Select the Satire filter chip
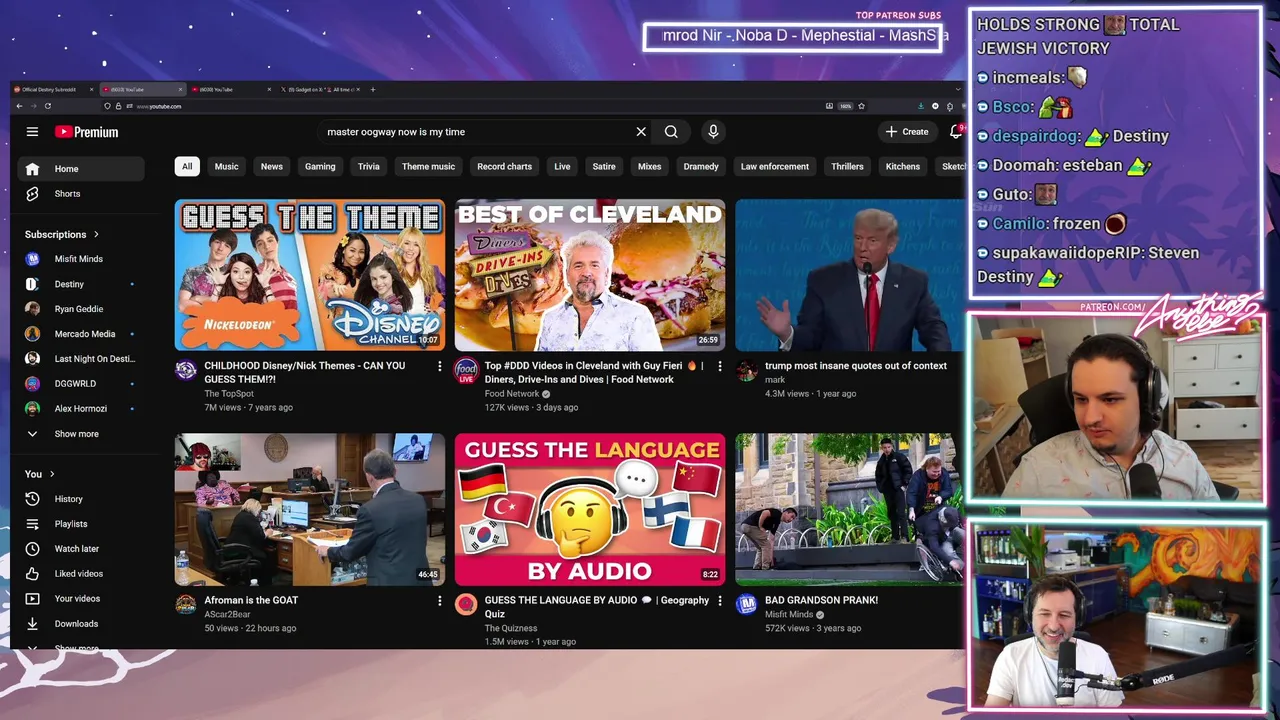 [x=604, y=167]
